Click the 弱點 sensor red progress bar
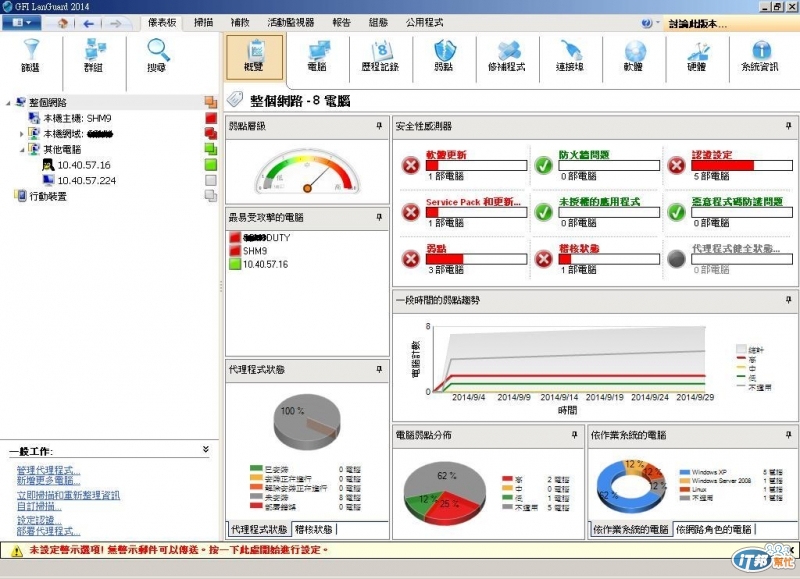Image resolution: width=800 pixels, height=579 pixels. tap(477, 259)
